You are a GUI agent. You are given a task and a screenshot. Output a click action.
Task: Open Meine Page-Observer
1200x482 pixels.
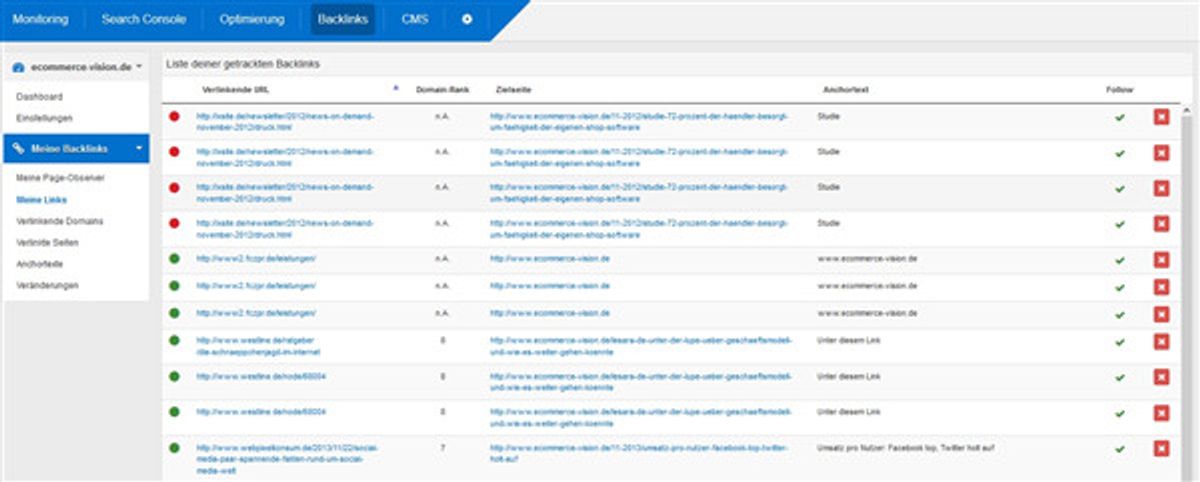[x=60, y=177]
